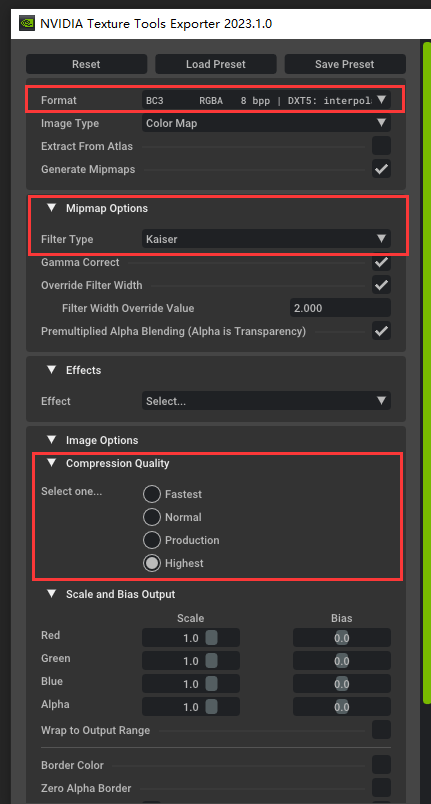
Task: Open the Effect Select... dropdown
Action: pos(266,401)
